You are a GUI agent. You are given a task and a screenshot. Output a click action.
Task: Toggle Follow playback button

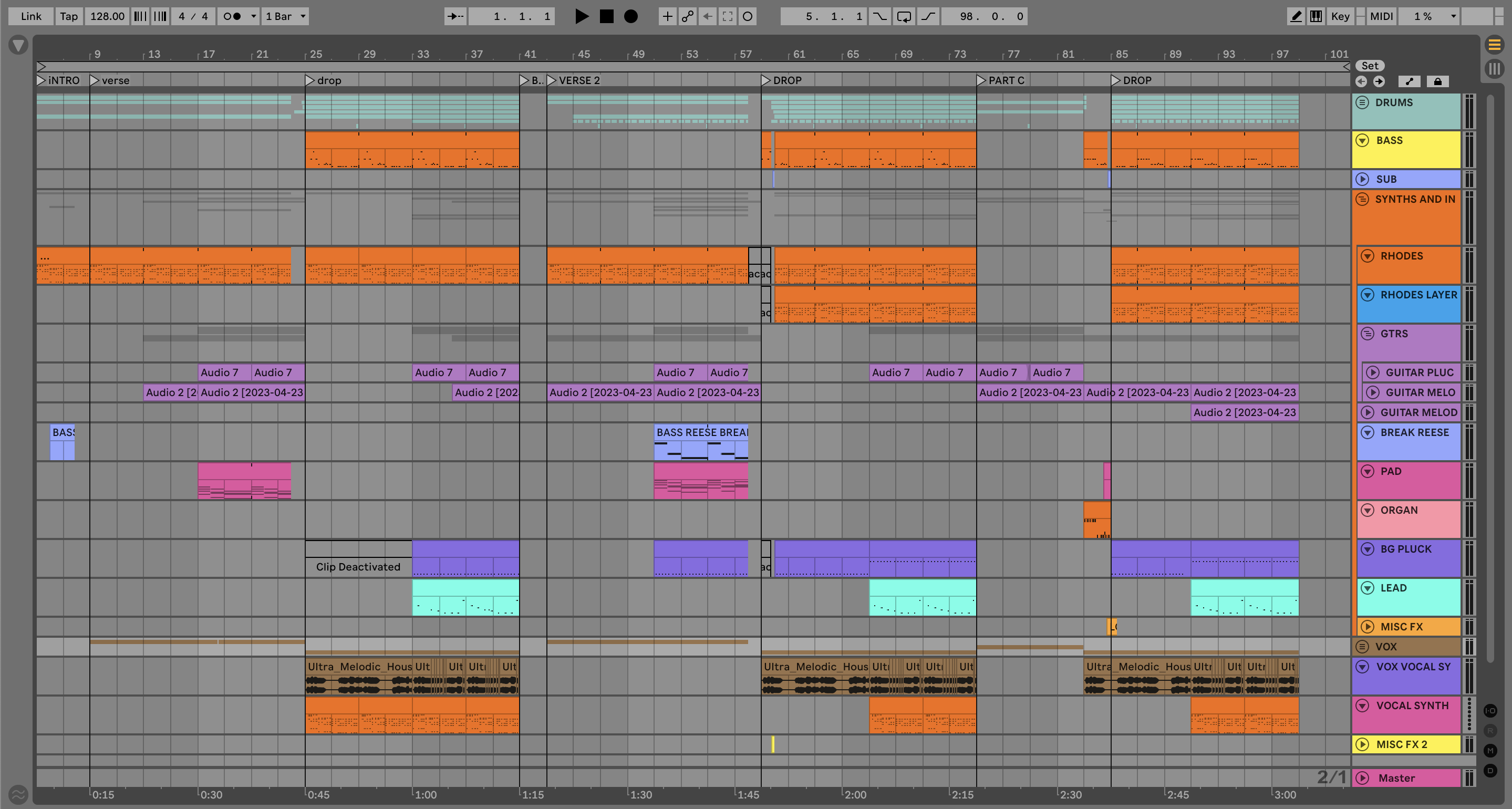pos(455,16)
